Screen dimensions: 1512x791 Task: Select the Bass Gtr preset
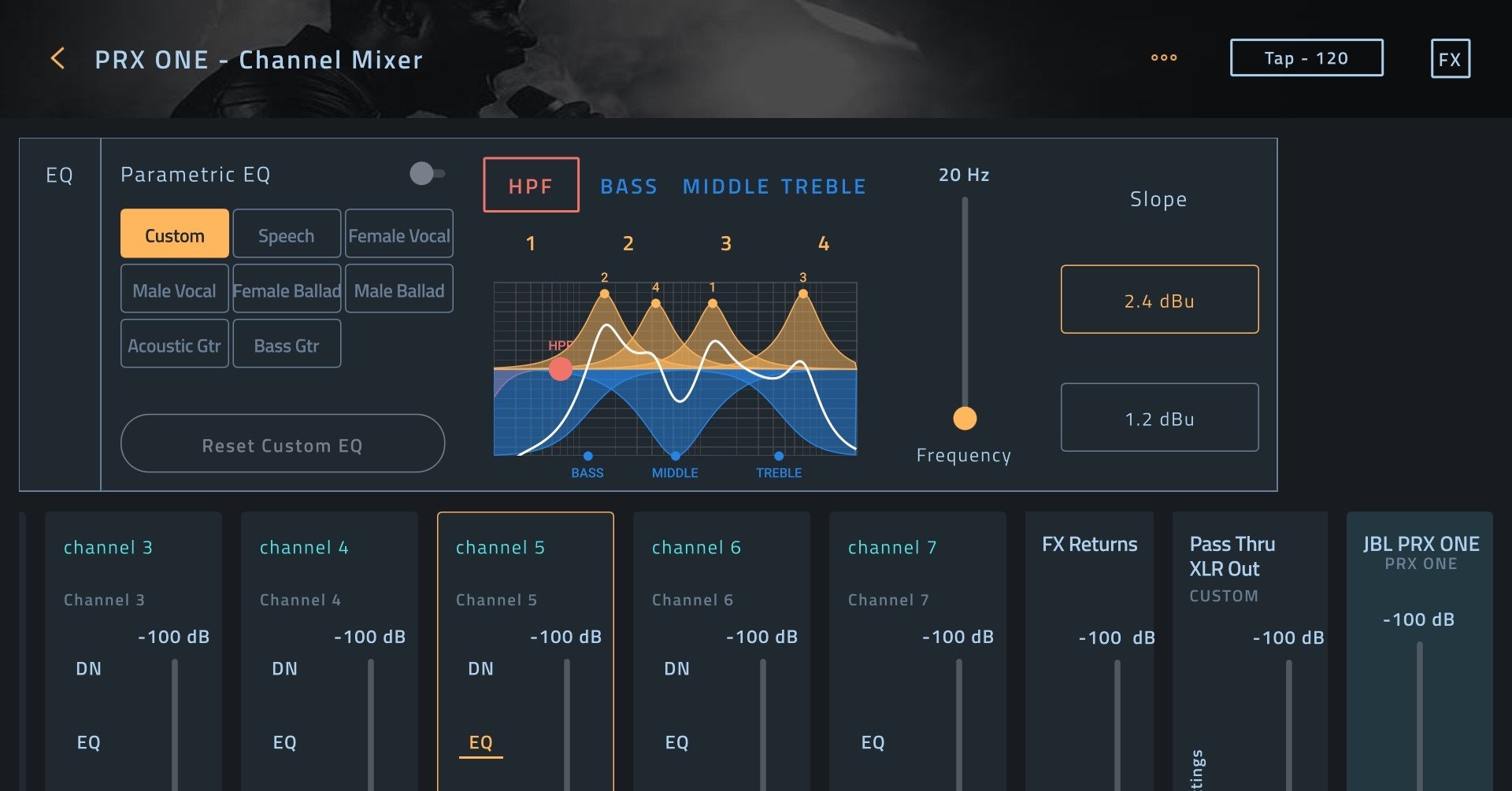click(287, 344)
